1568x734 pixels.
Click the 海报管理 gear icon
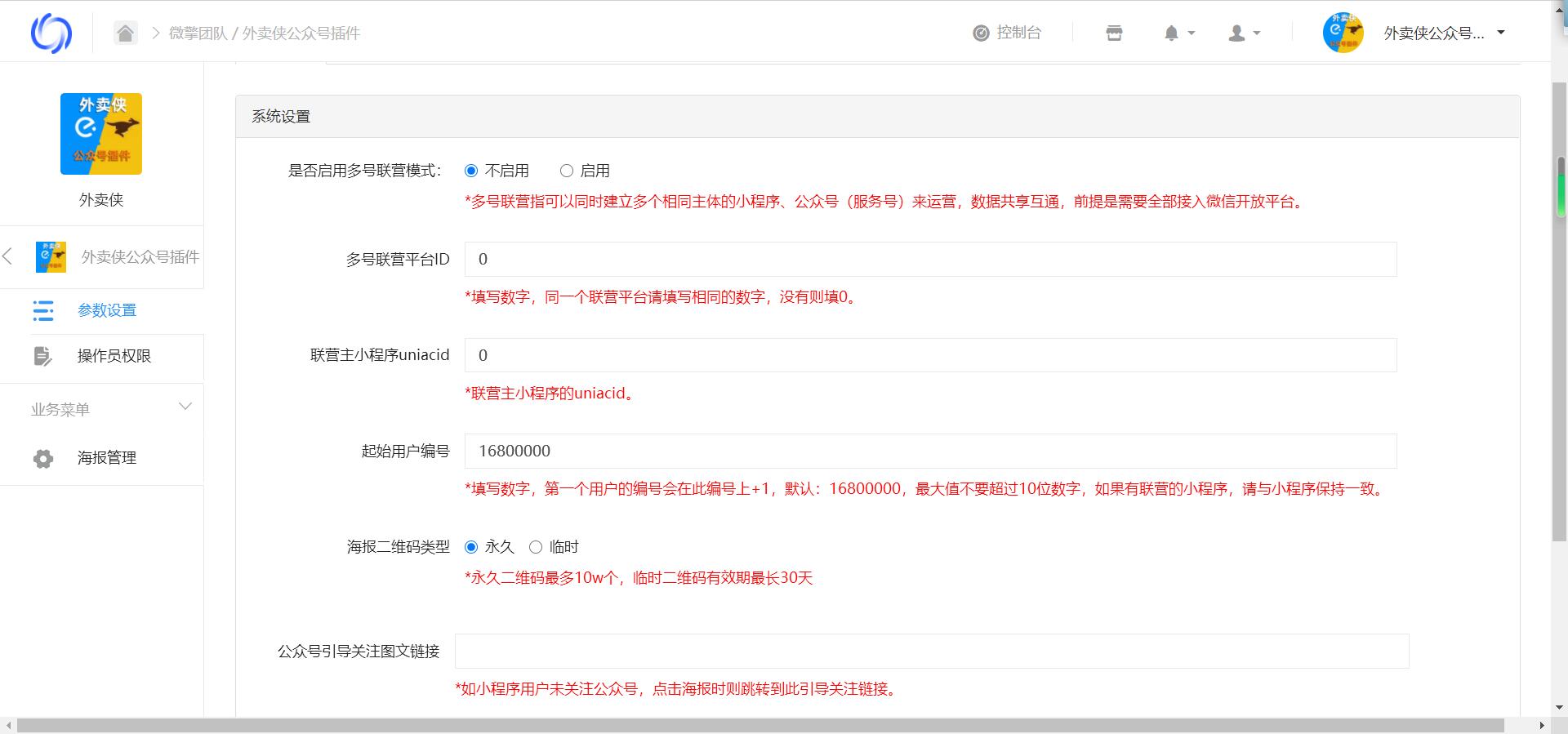click(x=43, y=459)
